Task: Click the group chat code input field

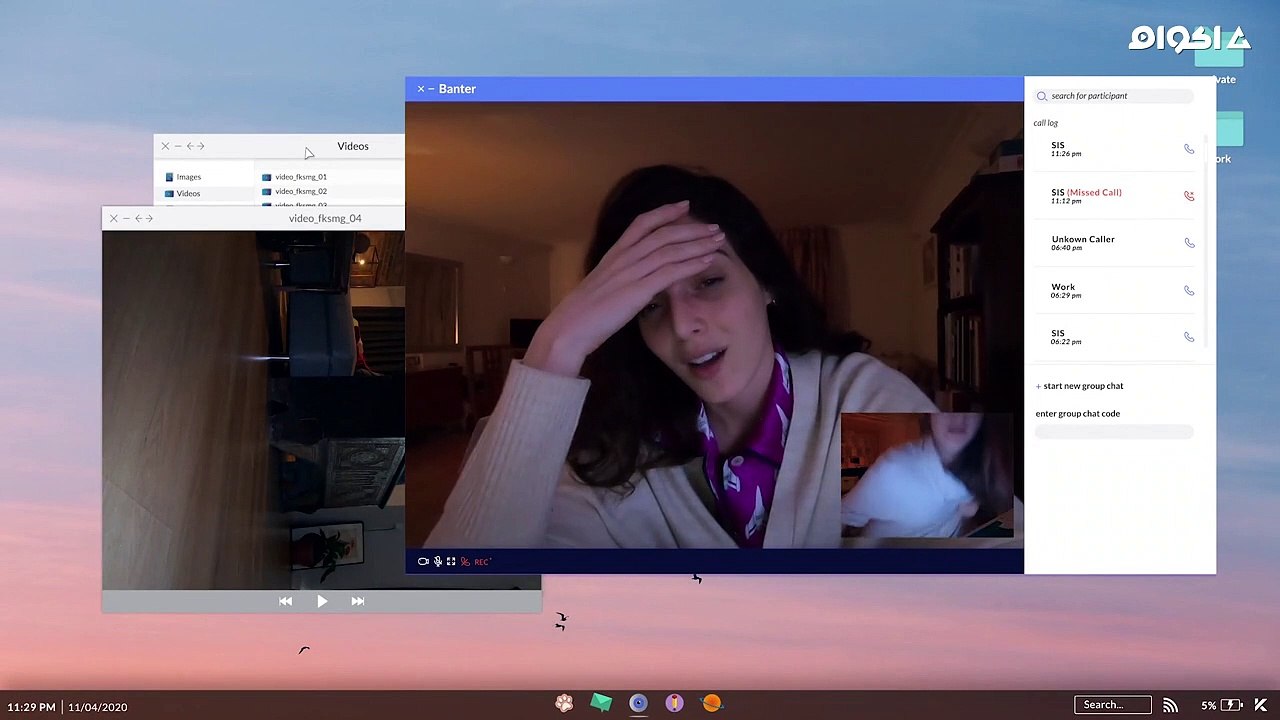Action: pyautogui.click(x=1114, y=432)
